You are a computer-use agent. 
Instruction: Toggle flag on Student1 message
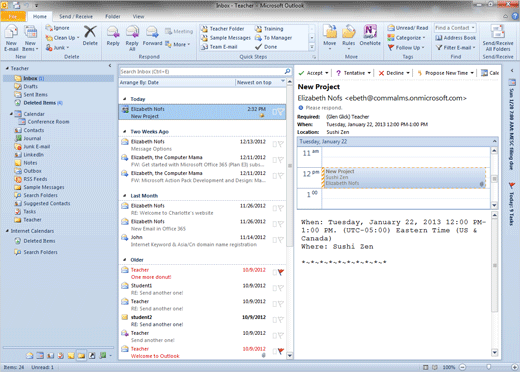(x=281, y=288)
